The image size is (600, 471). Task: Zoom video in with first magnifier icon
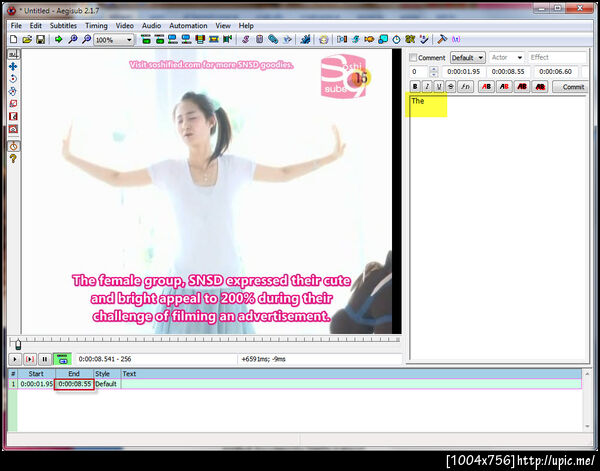pos(72,39)
